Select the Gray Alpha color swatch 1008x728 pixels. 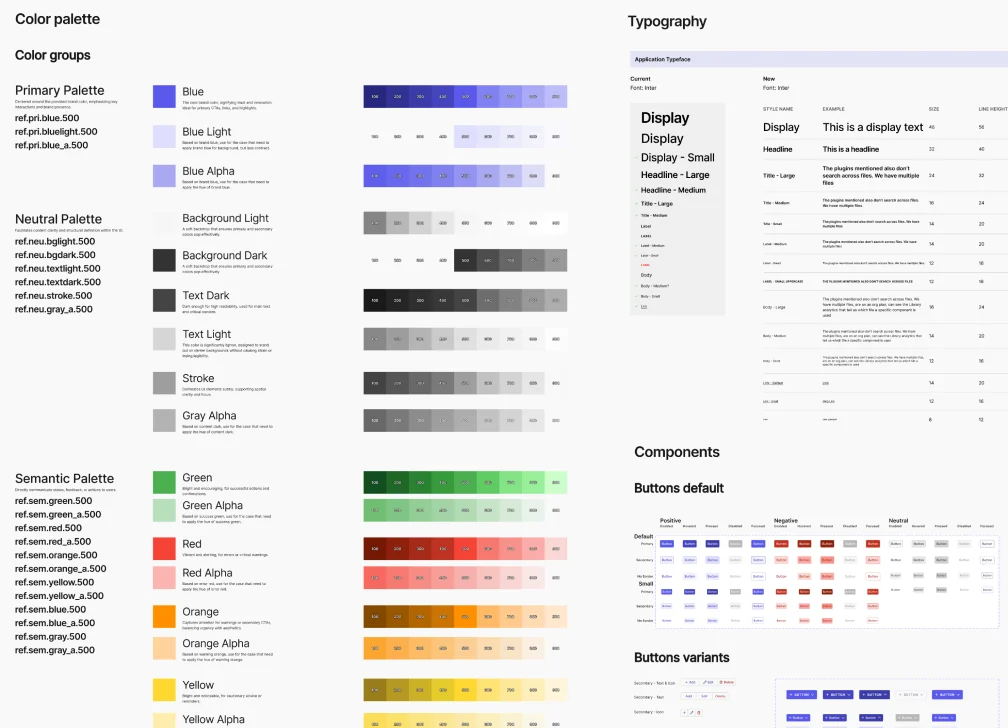[164, 420]
